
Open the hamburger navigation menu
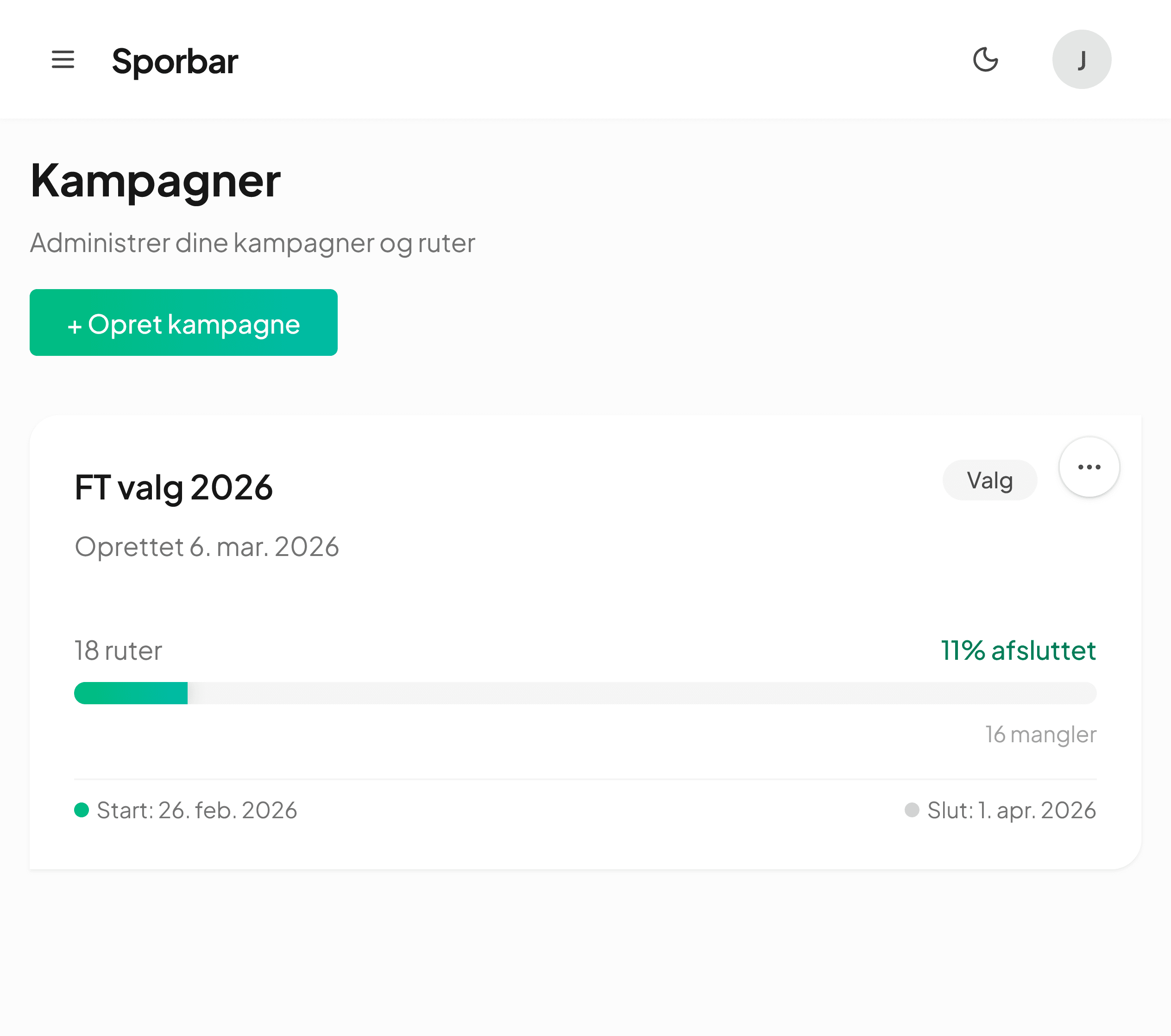pos(63,60)
